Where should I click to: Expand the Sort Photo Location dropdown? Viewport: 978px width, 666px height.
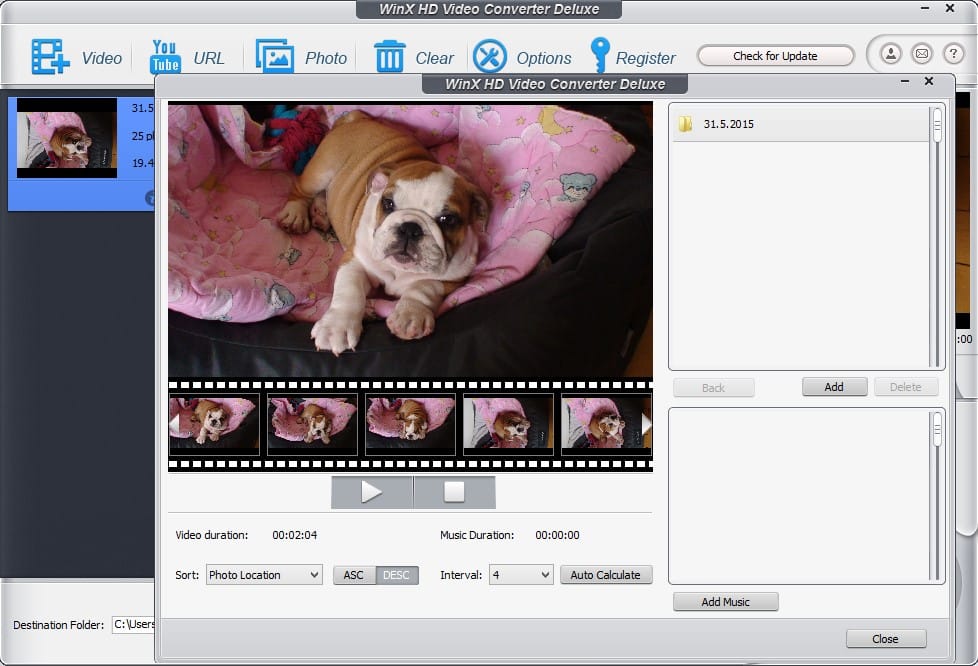pos(264,575)
